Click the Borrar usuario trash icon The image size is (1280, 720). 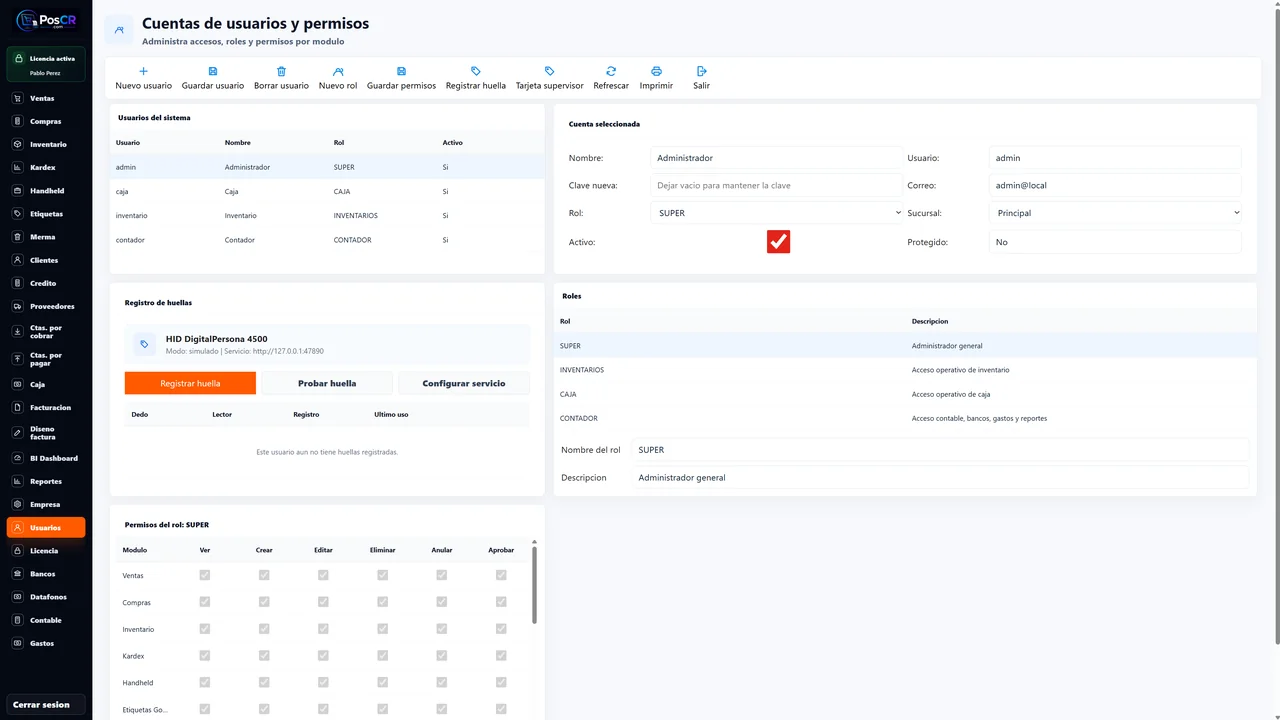pos(281,72)
